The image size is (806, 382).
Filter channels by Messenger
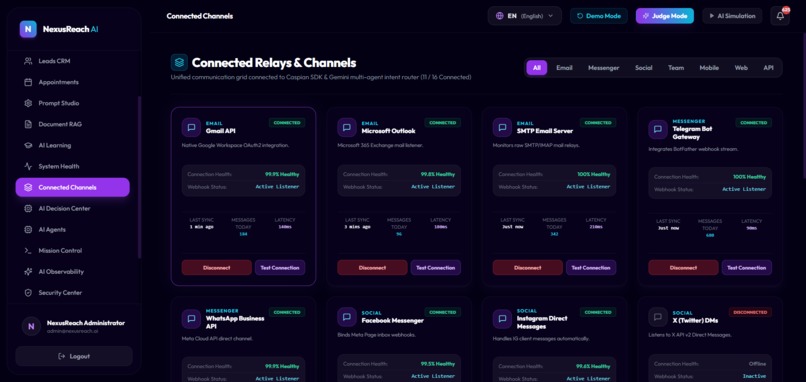pyautogui.click(x=603, y=68)
